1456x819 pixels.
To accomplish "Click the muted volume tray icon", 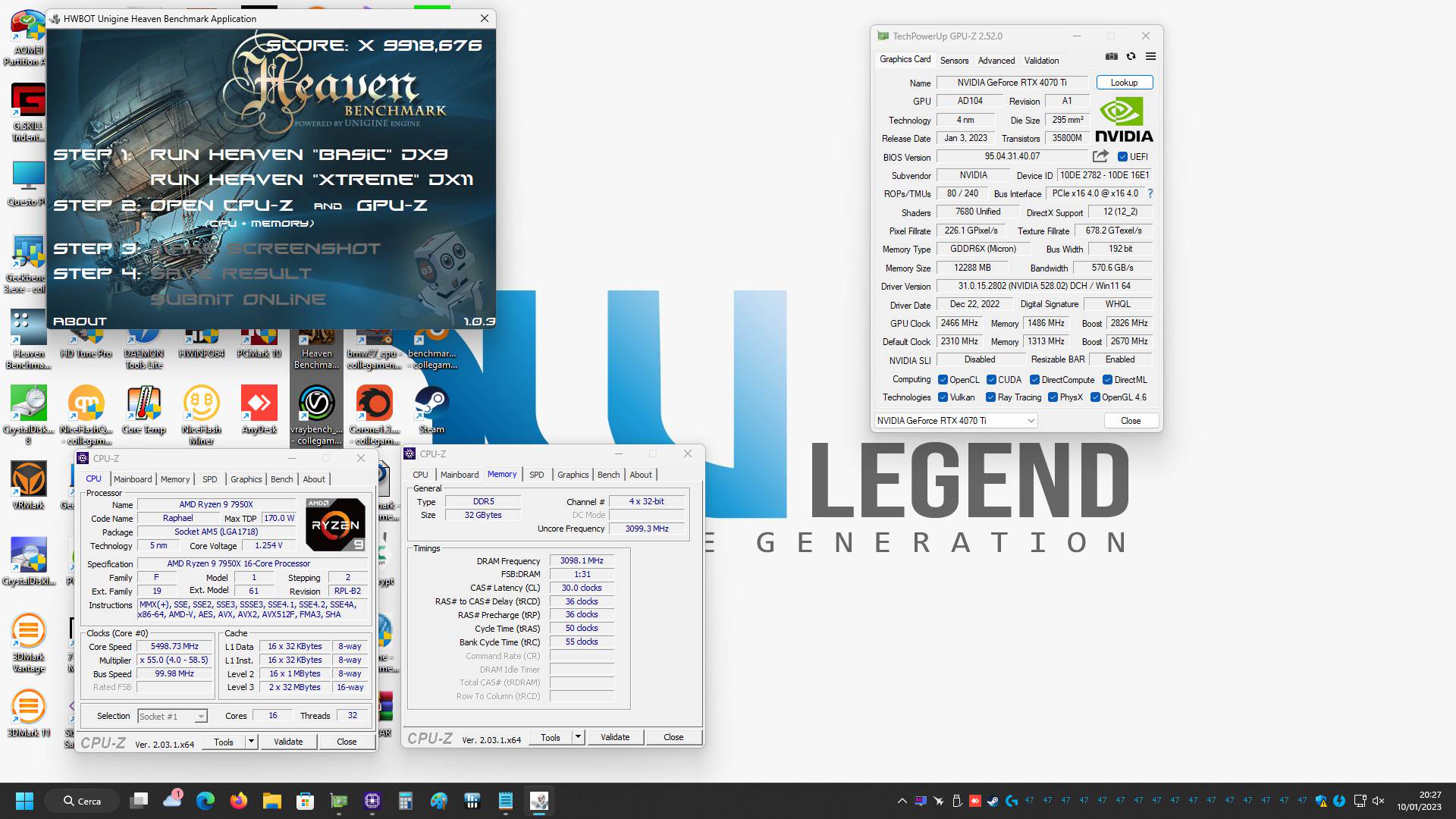I will 1379,801.
